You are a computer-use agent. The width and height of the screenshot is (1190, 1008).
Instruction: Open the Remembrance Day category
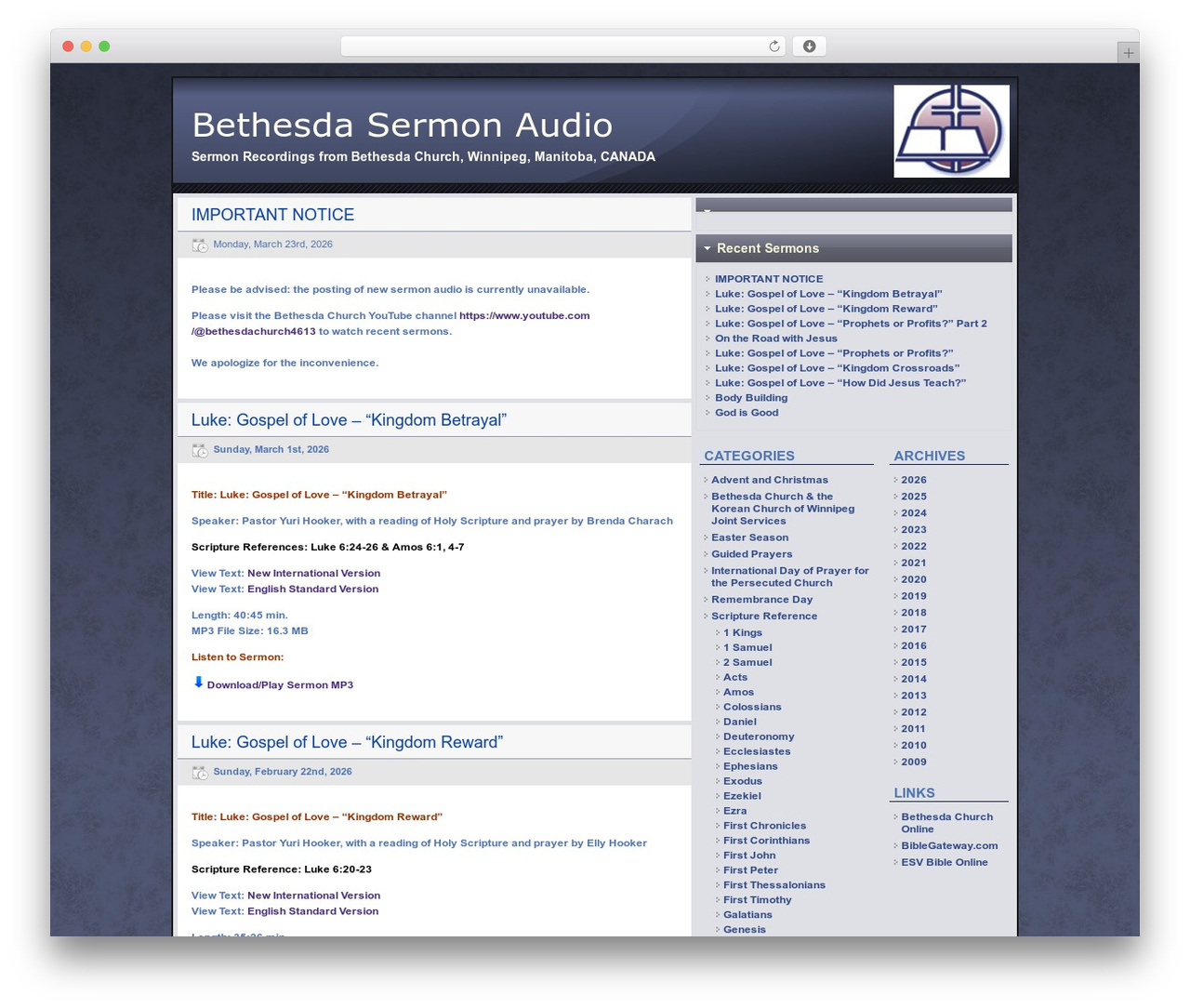click(762, 600)
